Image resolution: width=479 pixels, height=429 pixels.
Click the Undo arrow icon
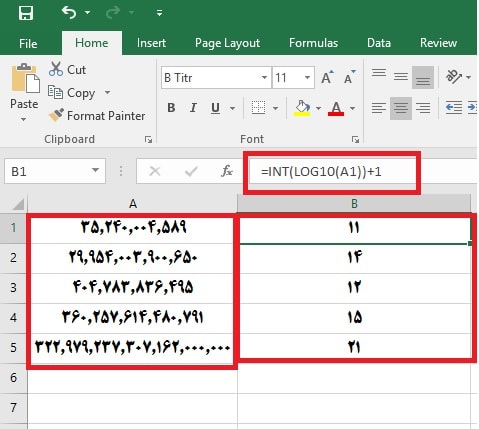(x=69, y=13)
